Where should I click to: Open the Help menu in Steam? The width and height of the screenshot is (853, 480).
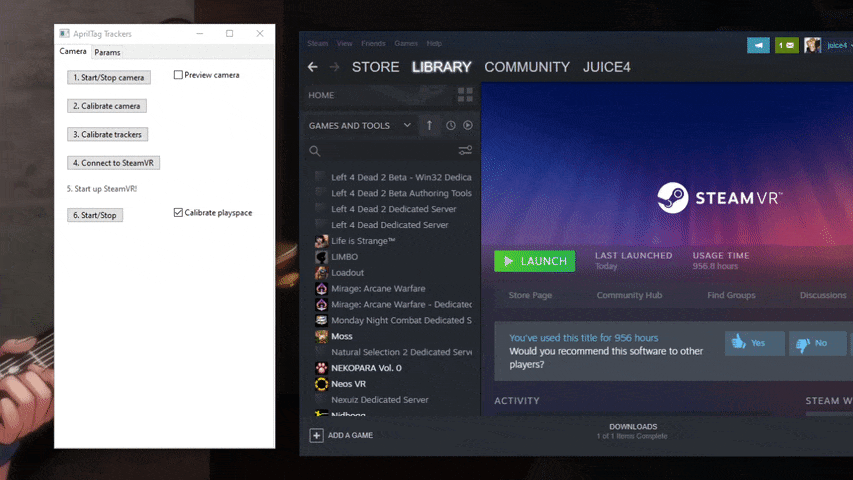(434, 44)
